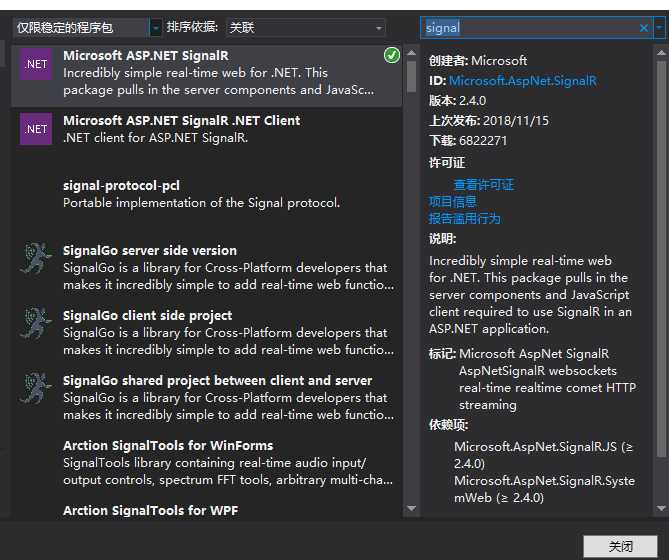Open the search box dropdown arrow

[x=659, y=28]
